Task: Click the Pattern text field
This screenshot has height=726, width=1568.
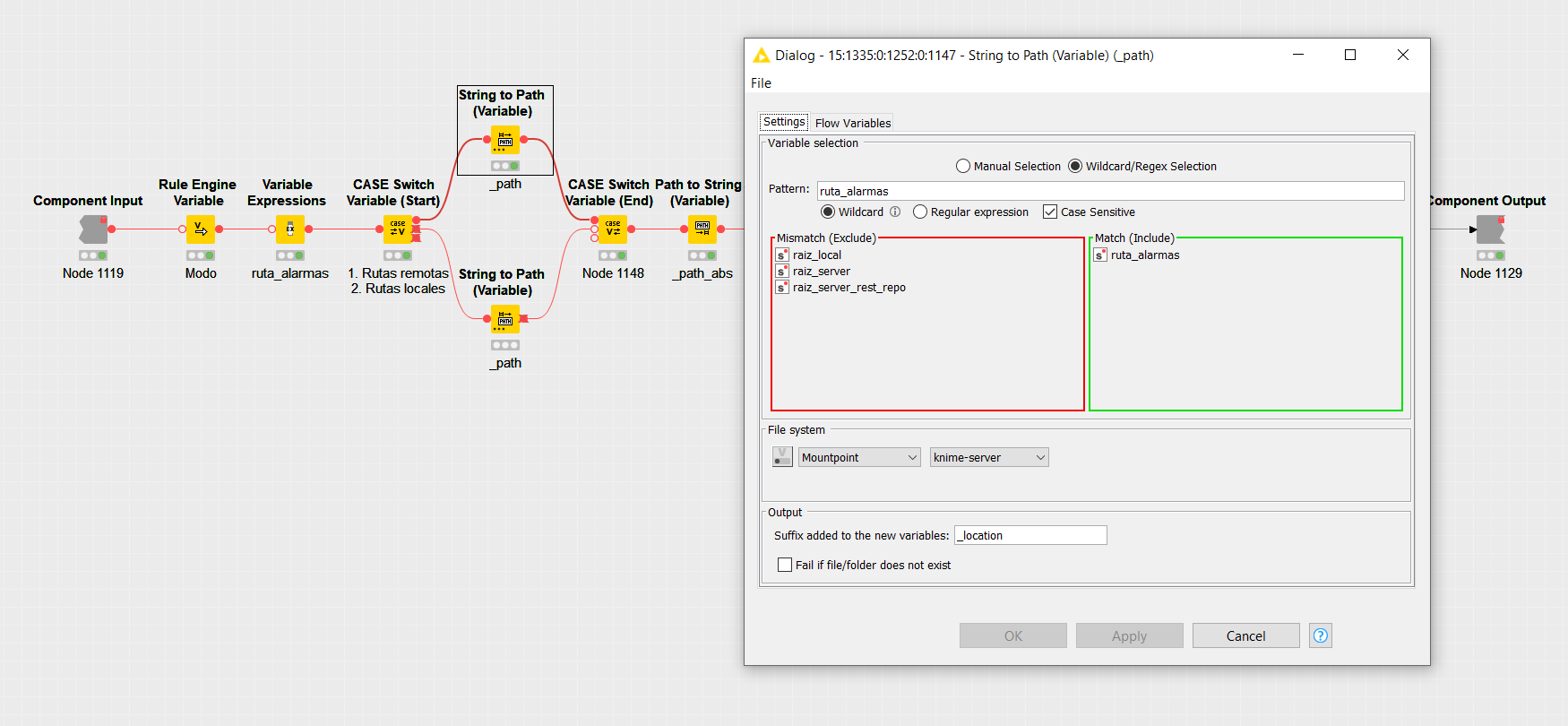Action: 1109,191
